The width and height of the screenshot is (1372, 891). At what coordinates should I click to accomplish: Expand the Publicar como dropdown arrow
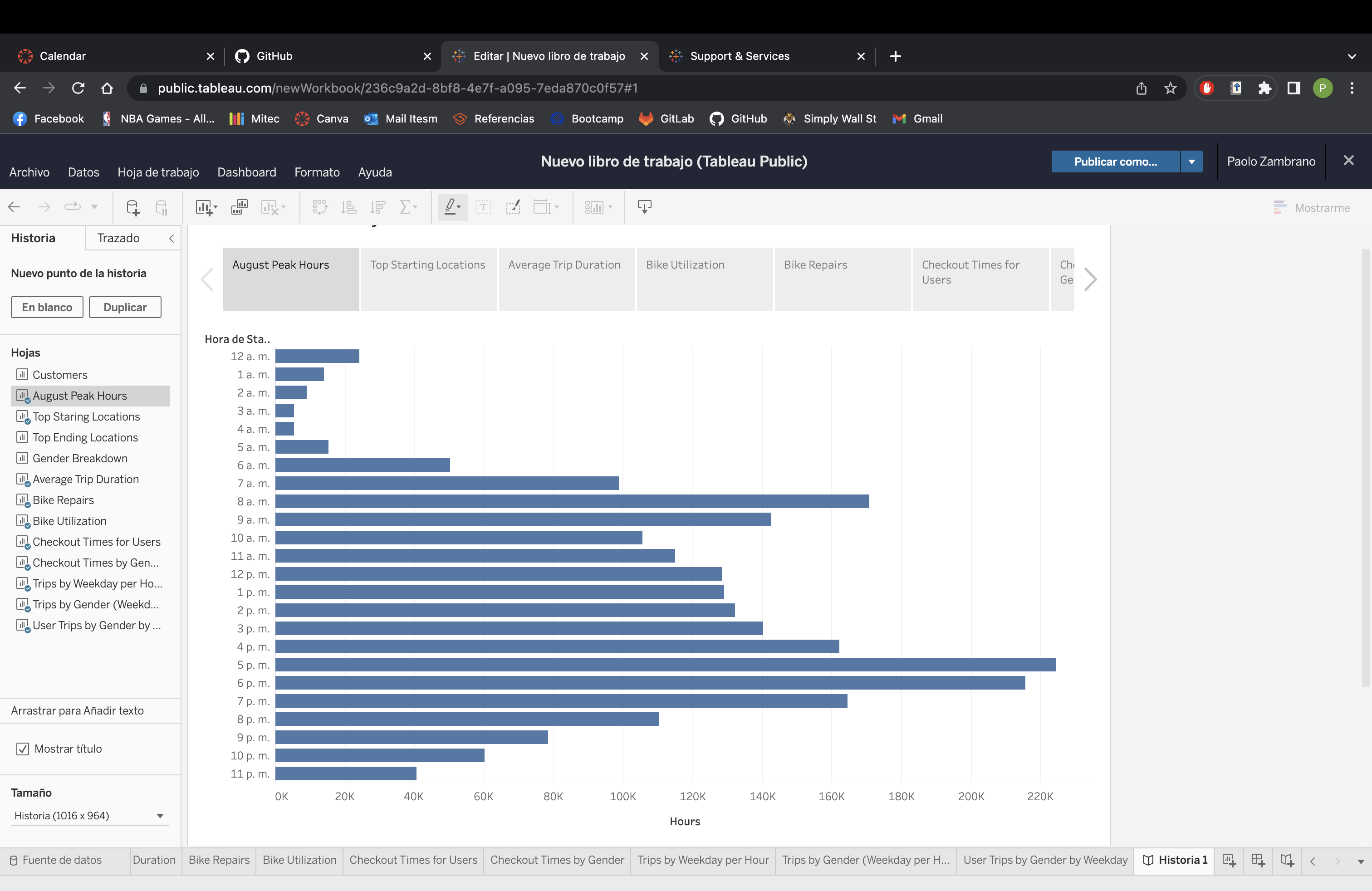(x=1191, y=162)
